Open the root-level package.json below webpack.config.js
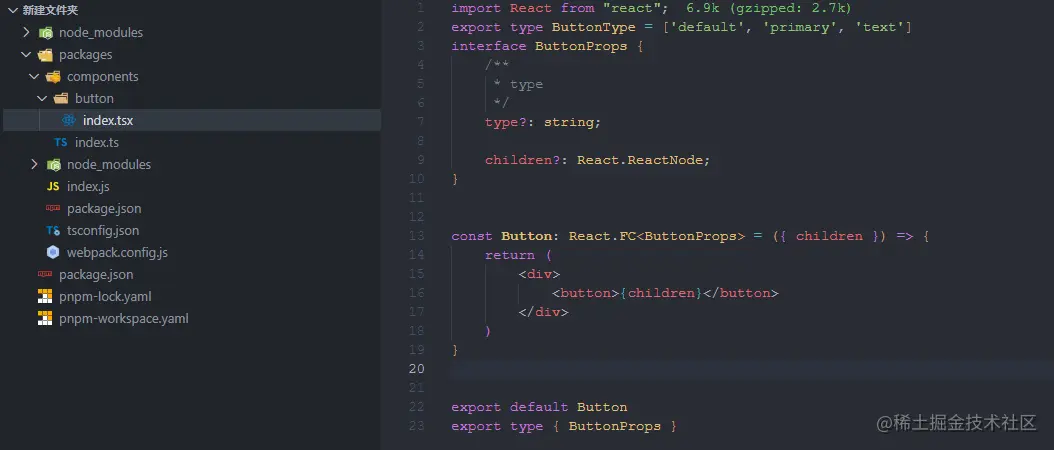The width and height of the screenshot is (1054, 450). pos(96,274)
